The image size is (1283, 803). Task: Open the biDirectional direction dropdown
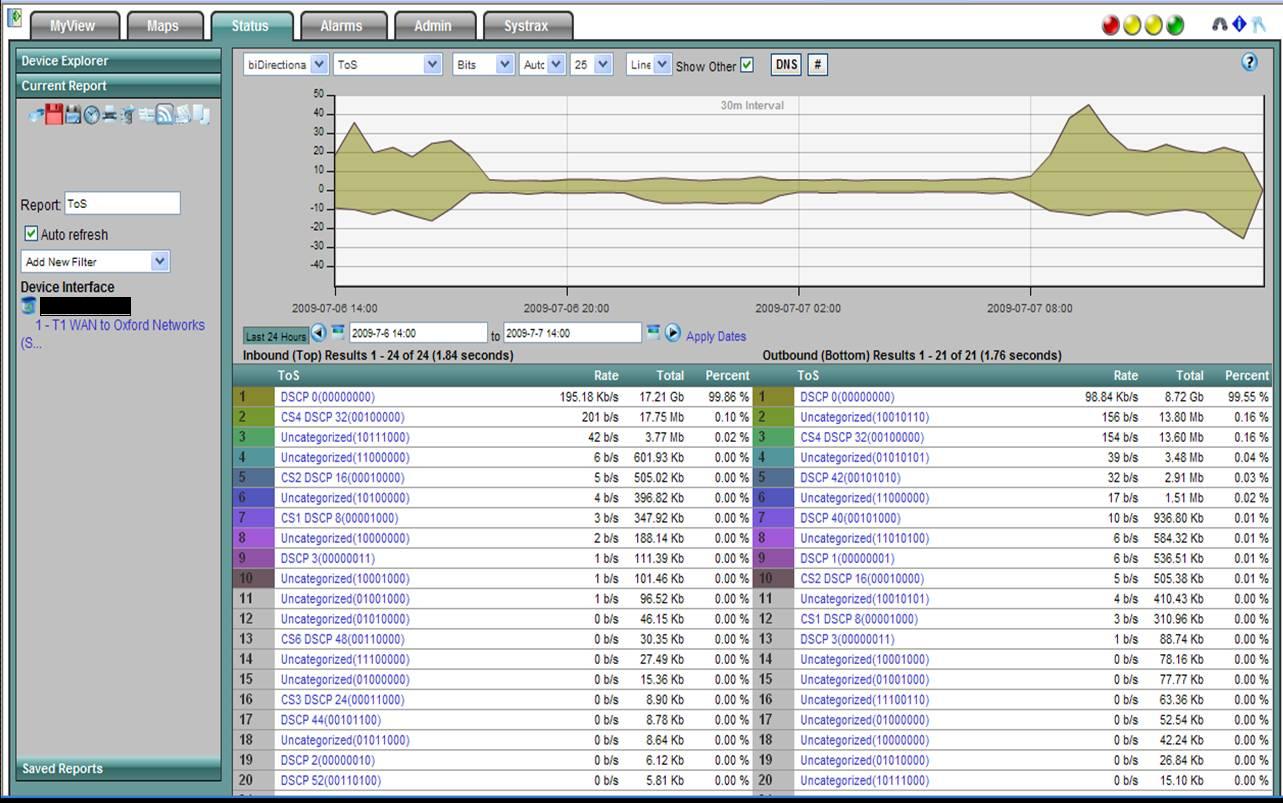[x=286, y=64]
